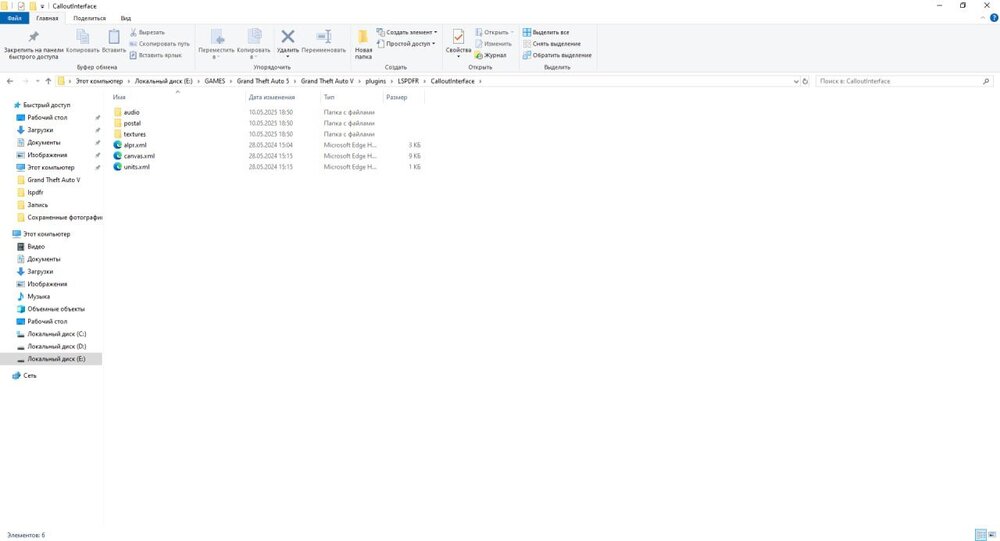
Task: Click the search magnifier icon
Action: click(x=985, y=81)
